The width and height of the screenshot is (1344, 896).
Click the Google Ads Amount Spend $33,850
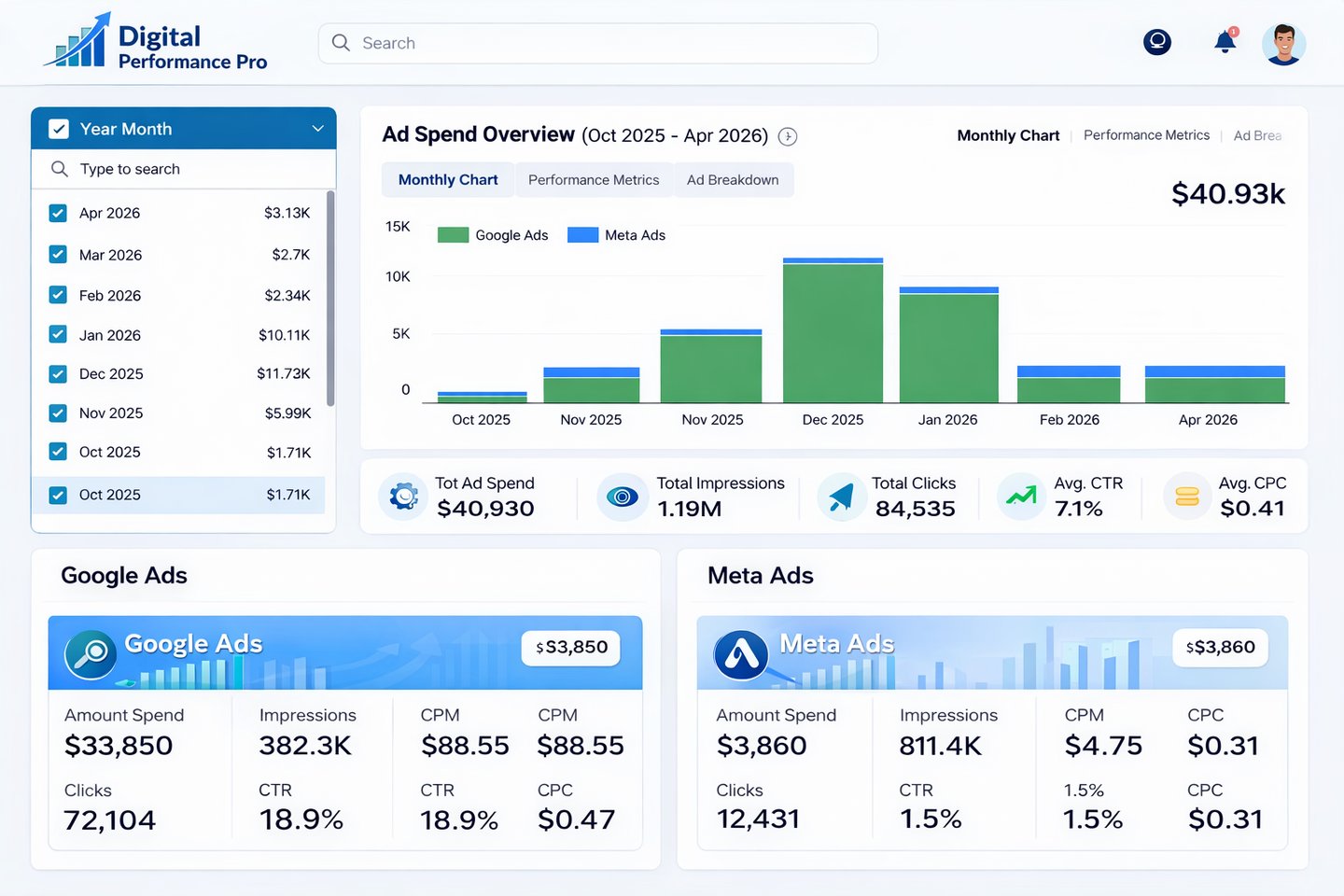tap(119, 746)
